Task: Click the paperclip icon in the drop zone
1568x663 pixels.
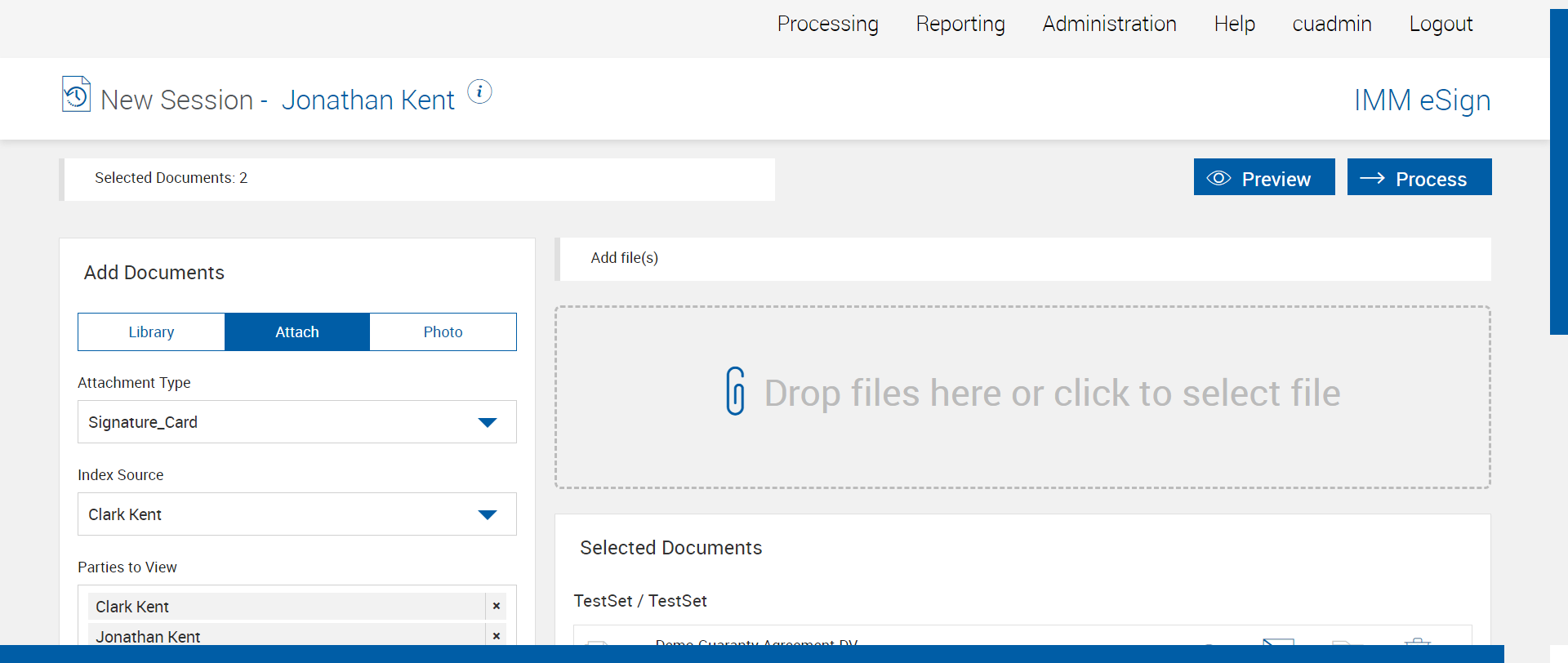Action: (x=736, y=391)
